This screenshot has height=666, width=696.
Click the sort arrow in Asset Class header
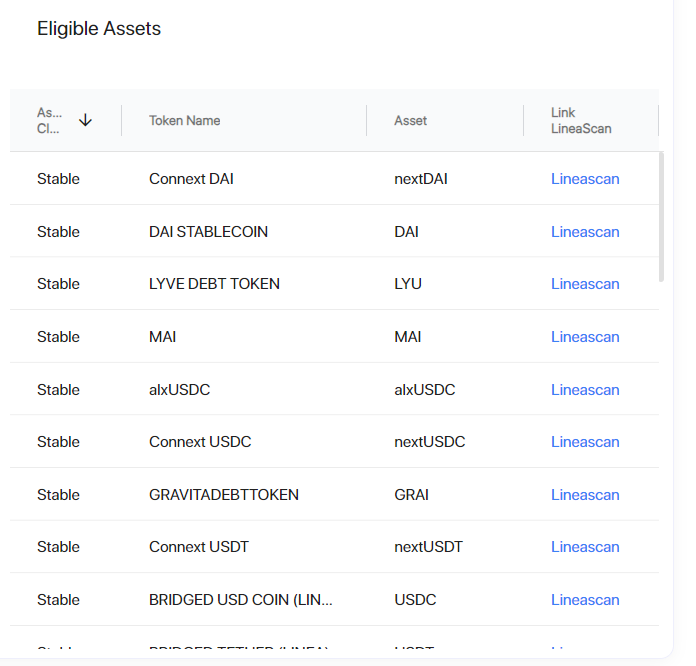pyautogui.click(x=85, y=120)
